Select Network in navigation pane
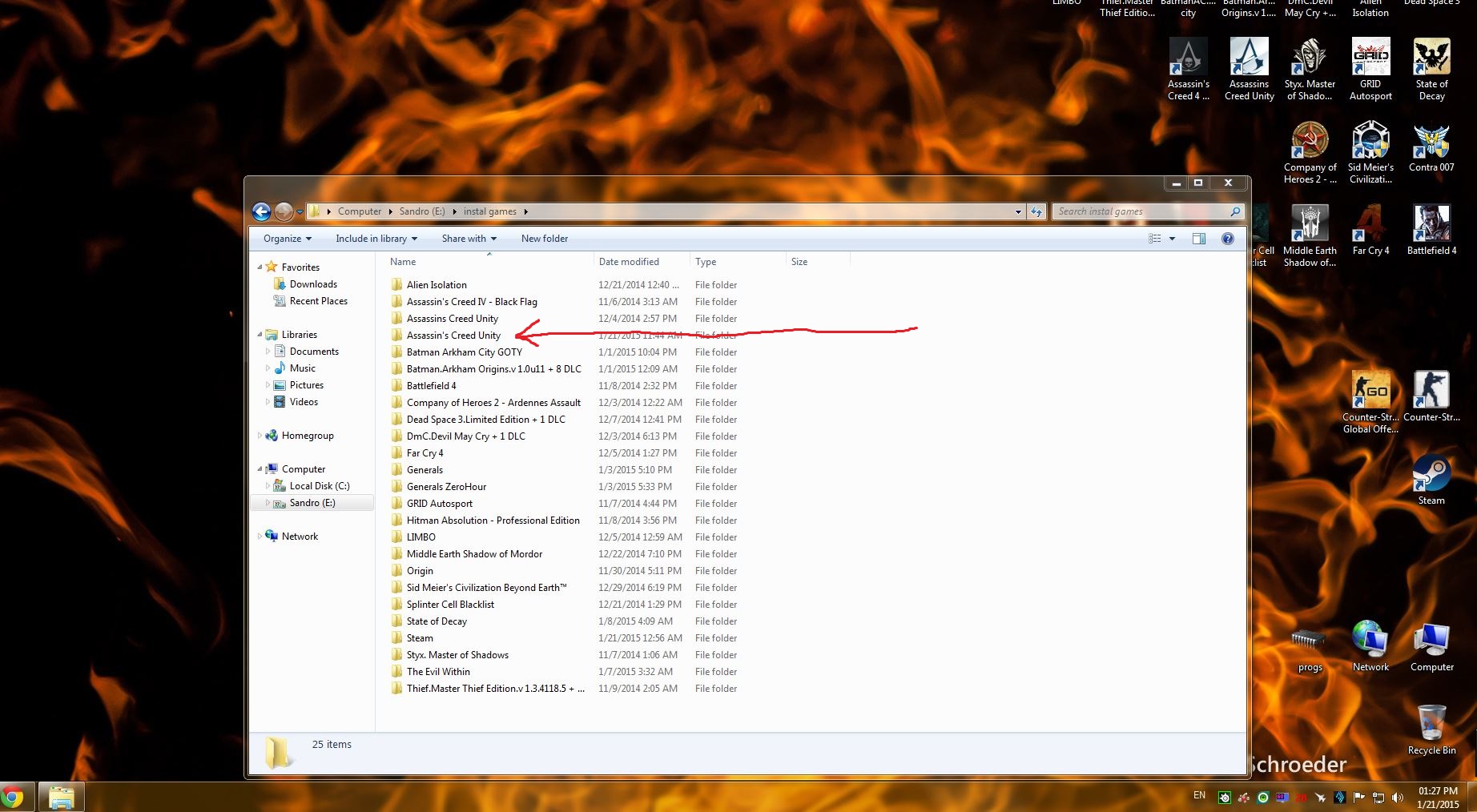This screenshot has height=812, width=1477. pyautogui.click(x=300, y=537)
